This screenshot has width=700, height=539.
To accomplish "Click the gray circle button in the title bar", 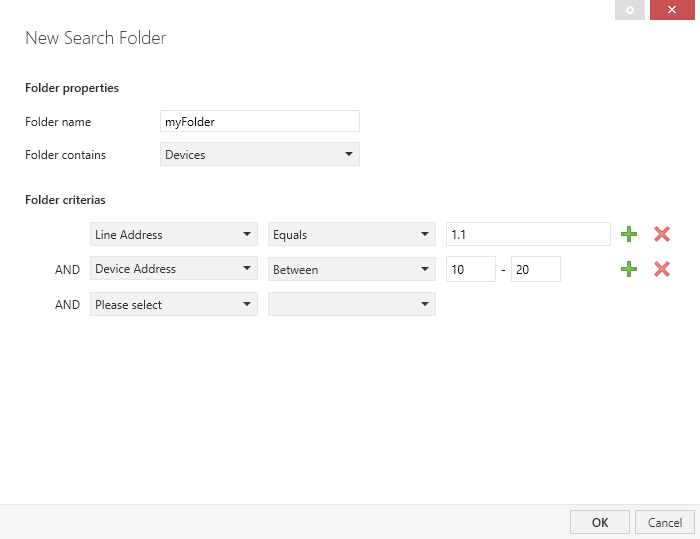I will (629, 10).
